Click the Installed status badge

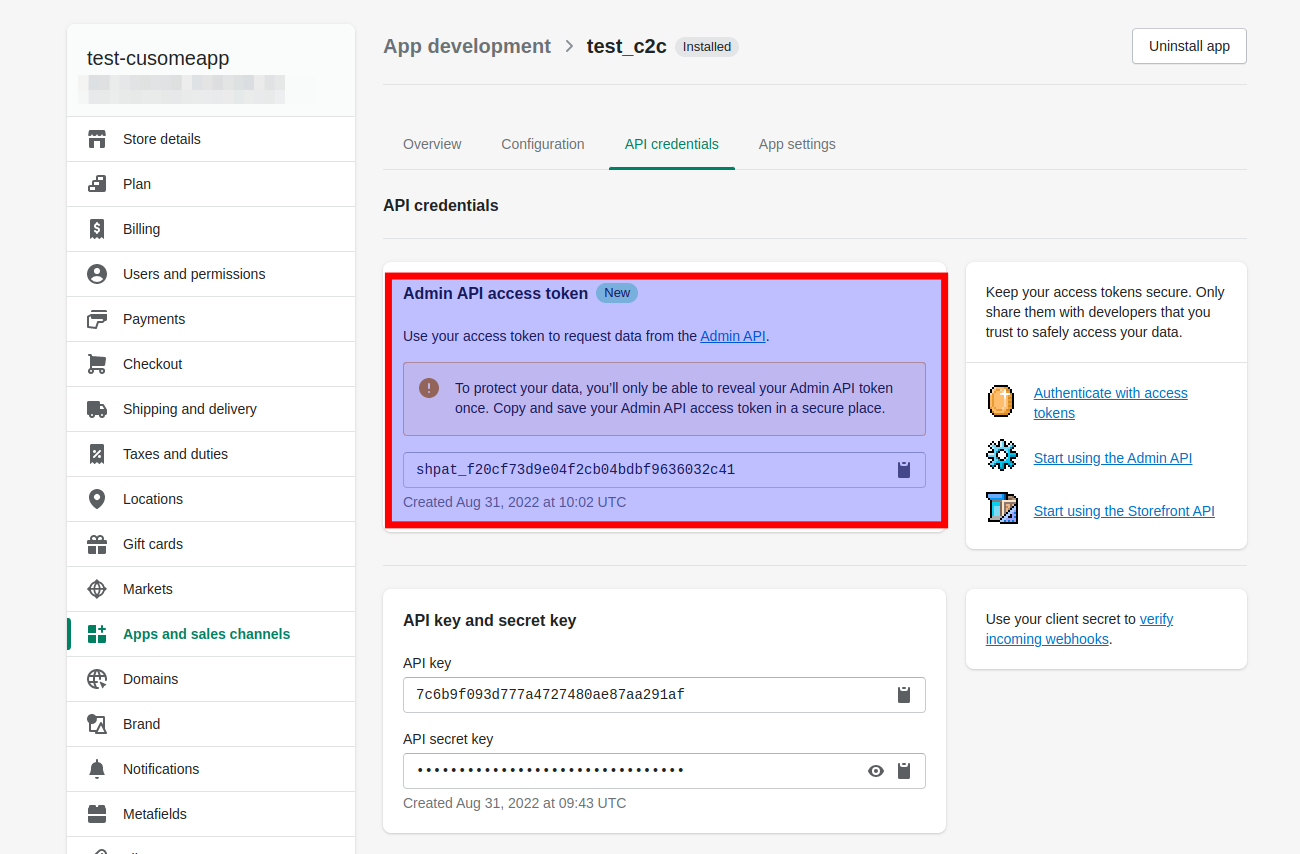click(x=707, y=47)
